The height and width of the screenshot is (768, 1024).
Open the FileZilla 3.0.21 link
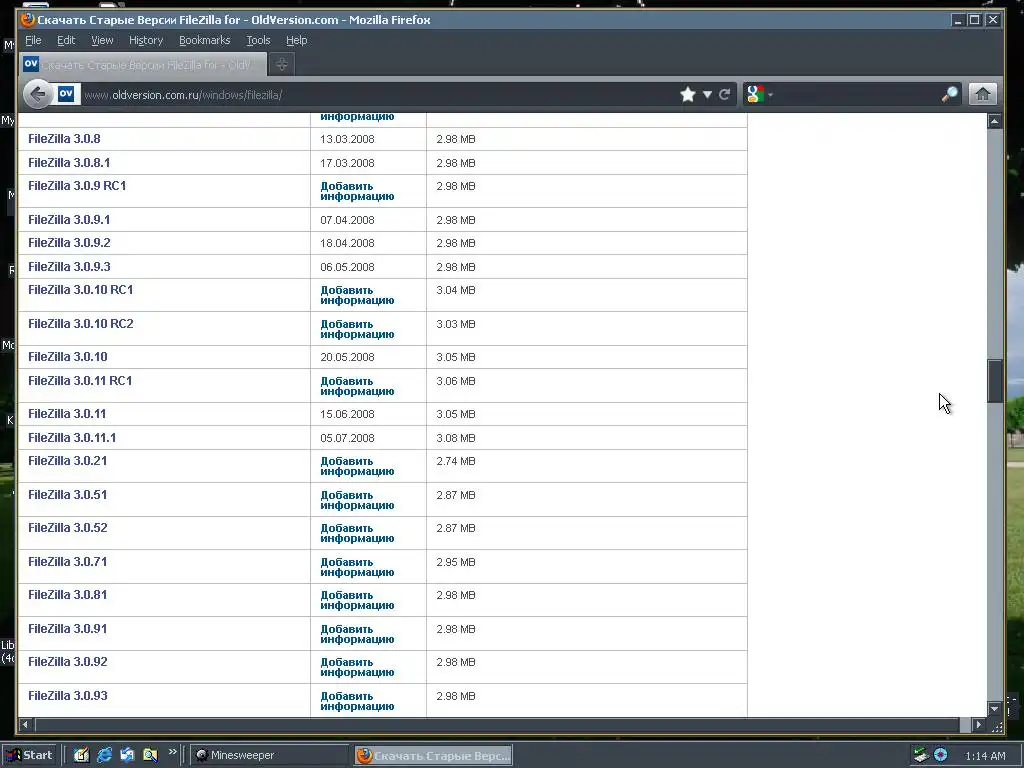[x=67, y=460]
